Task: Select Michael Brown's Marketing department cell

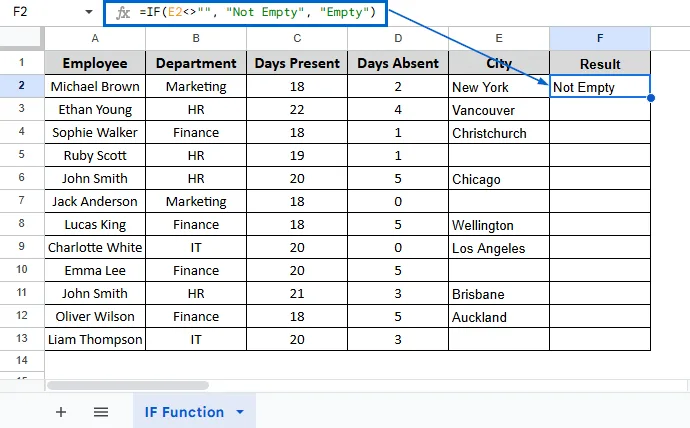Action: coord(196,86)
